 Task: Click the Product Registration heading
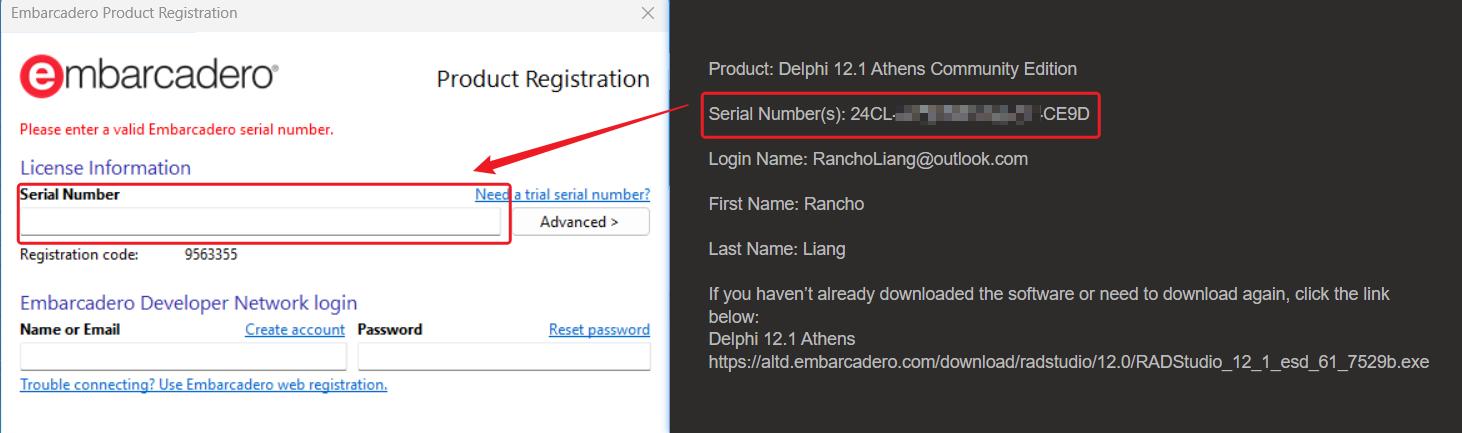point(543,79)
